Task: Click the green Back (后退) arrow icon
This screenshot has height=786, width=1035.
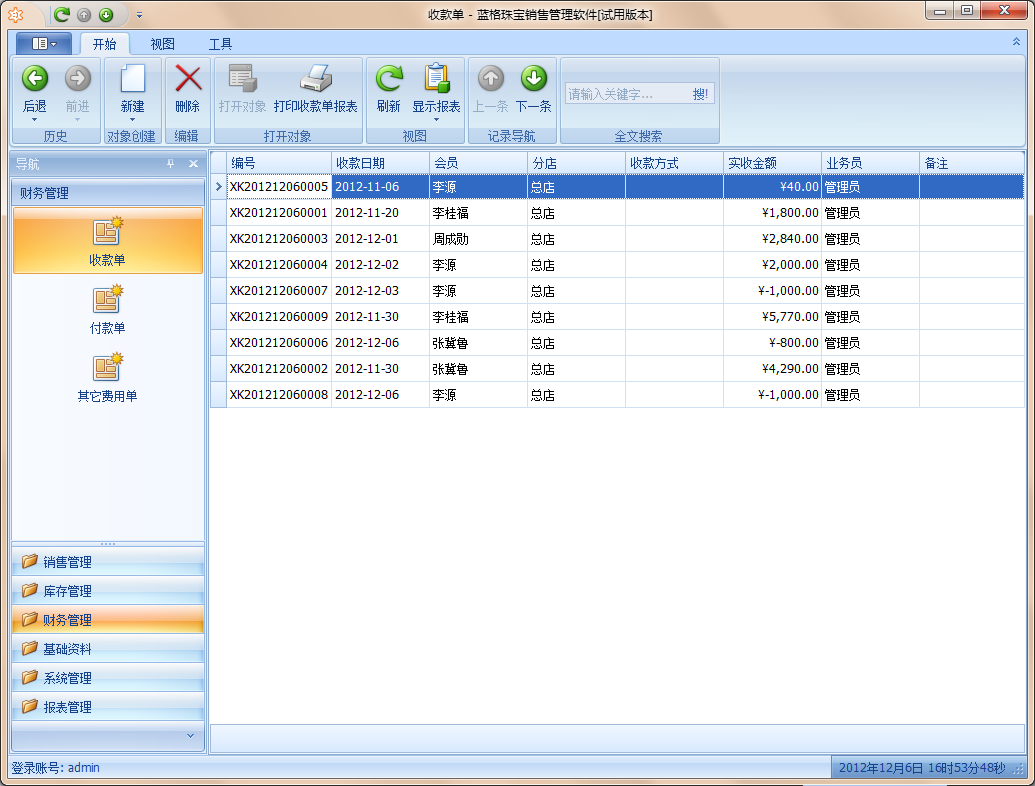Action: [x=35, y=79]
